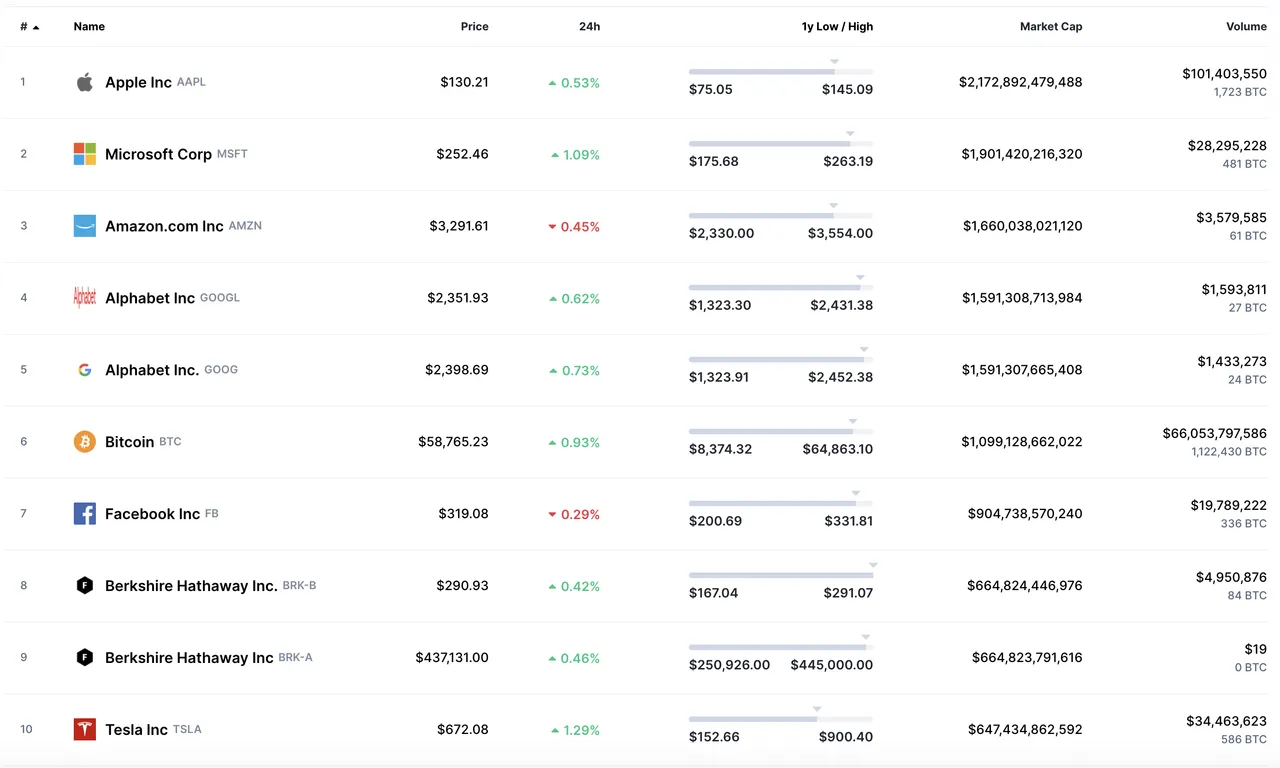Click the Alphabet Inc GOOGL logo icon
The width and height of the screenshot is (1280, 768).
[x=85, y=298]
